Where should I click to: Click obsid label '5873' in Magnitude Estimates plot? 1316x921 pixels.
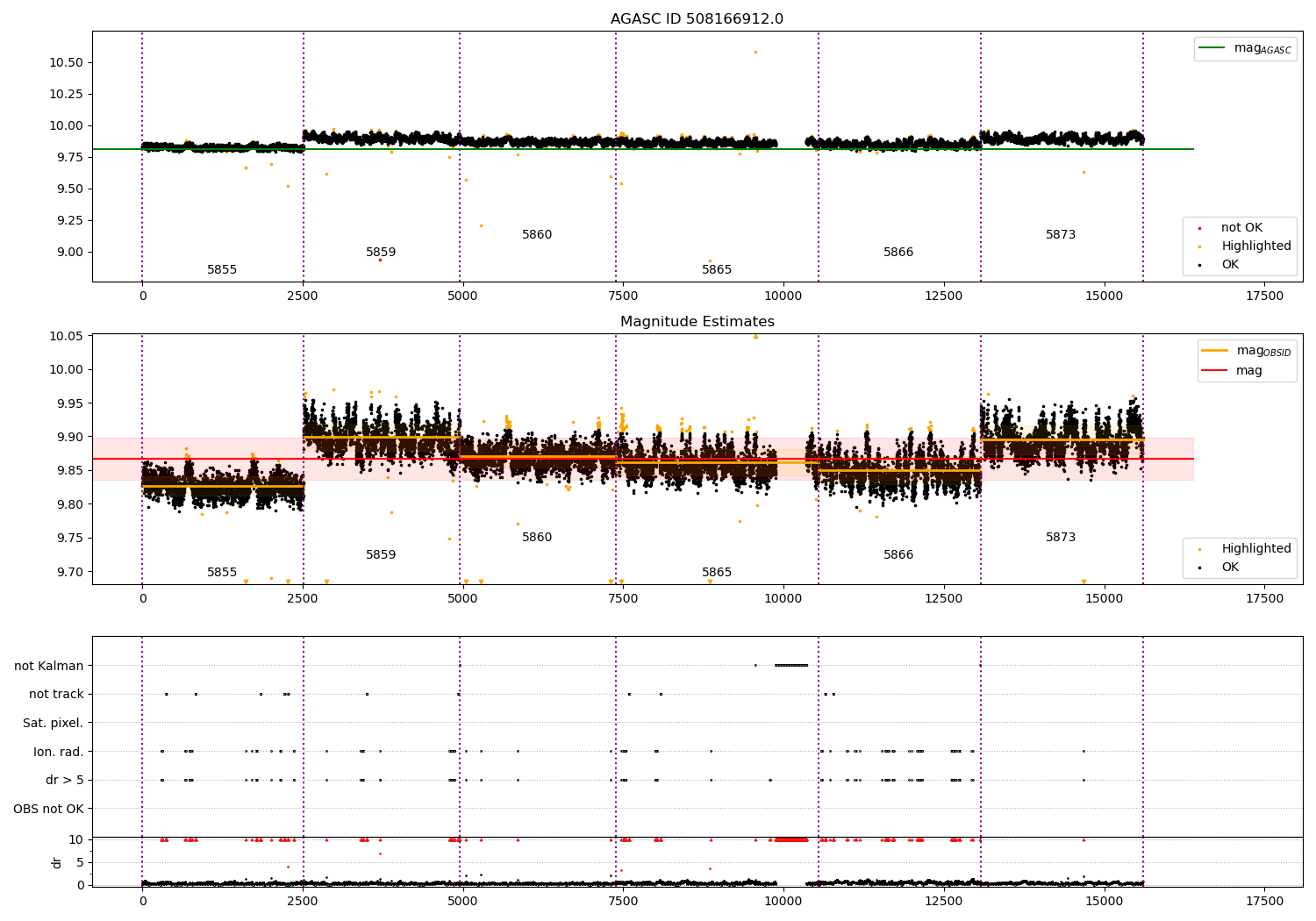point(1061,537)
